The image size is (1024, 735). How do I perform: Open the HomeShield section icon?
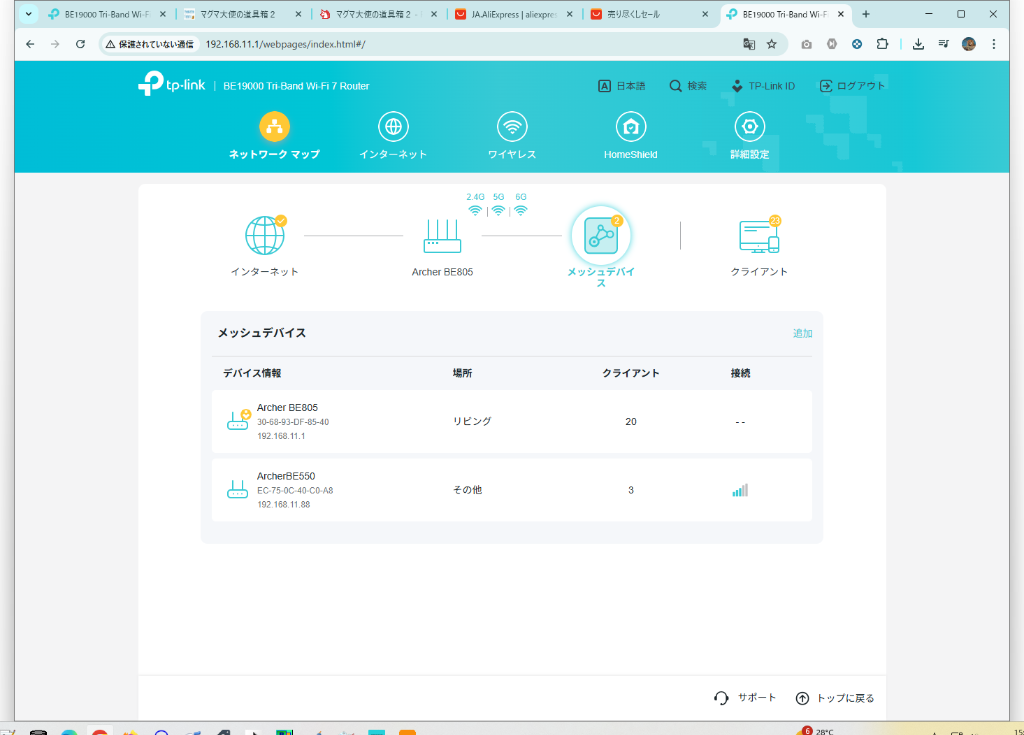click(631, 127)
